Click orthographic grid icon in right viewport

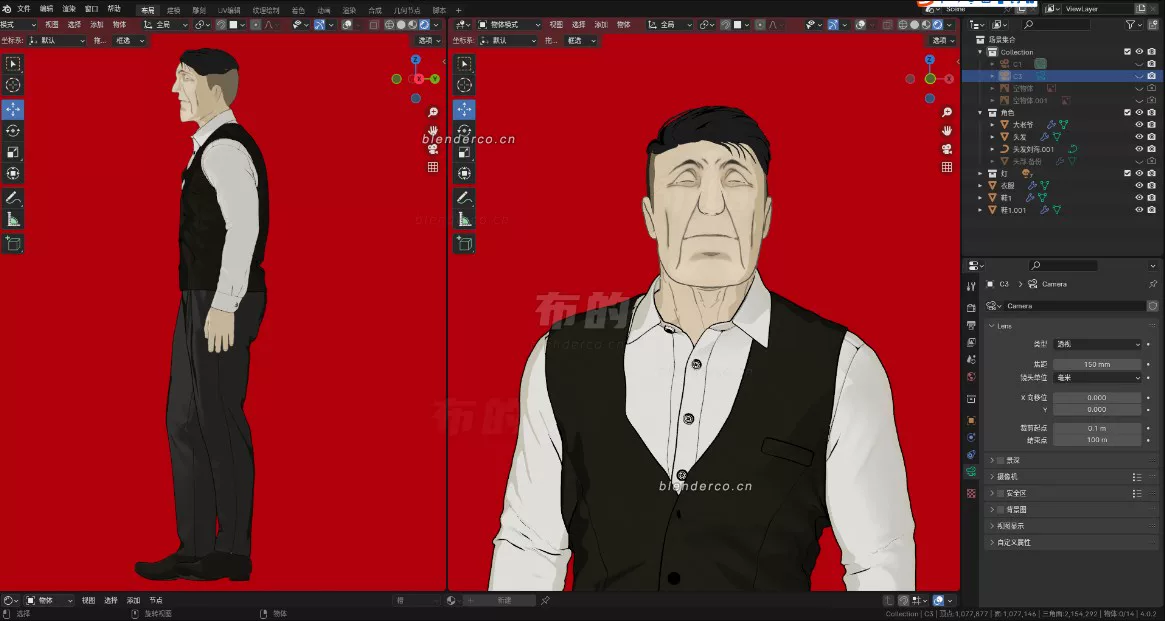click(x=947, y=167)
